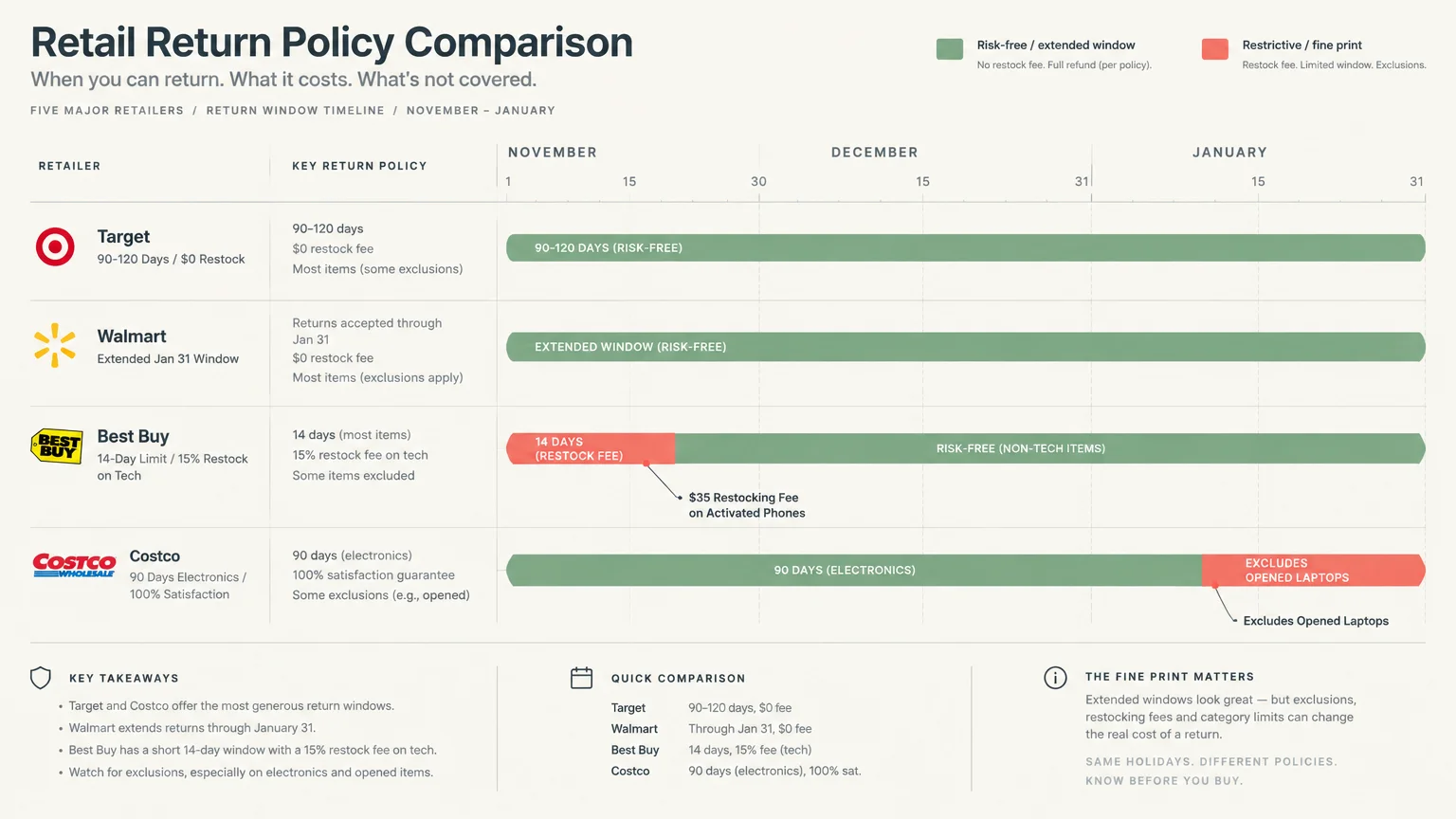Click the RETAILER column header
The height and width of the screenshot is (819, 1456).
point(69,166)
